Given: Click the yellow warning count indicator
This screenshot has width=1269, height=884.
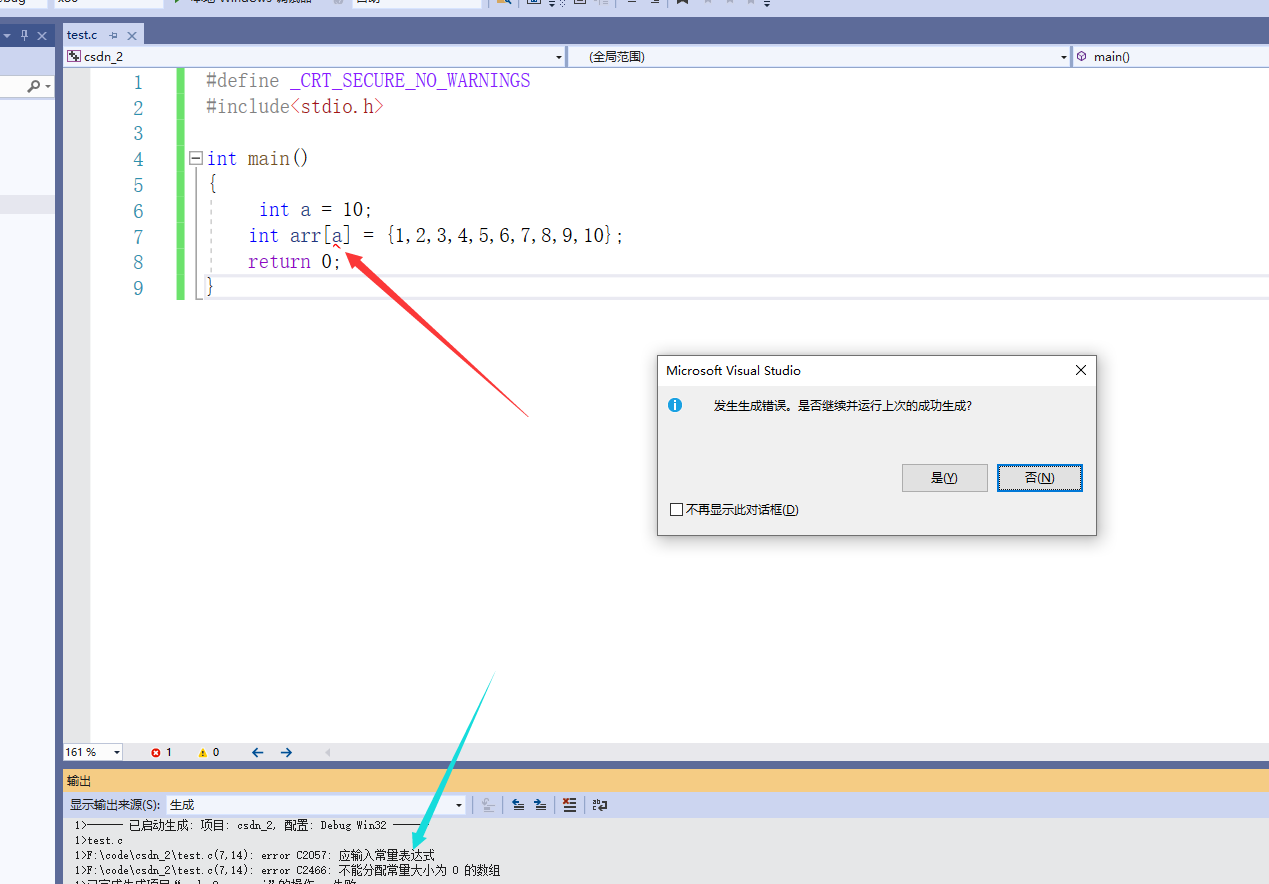Looking at the screenshot, I should (209, 752).
